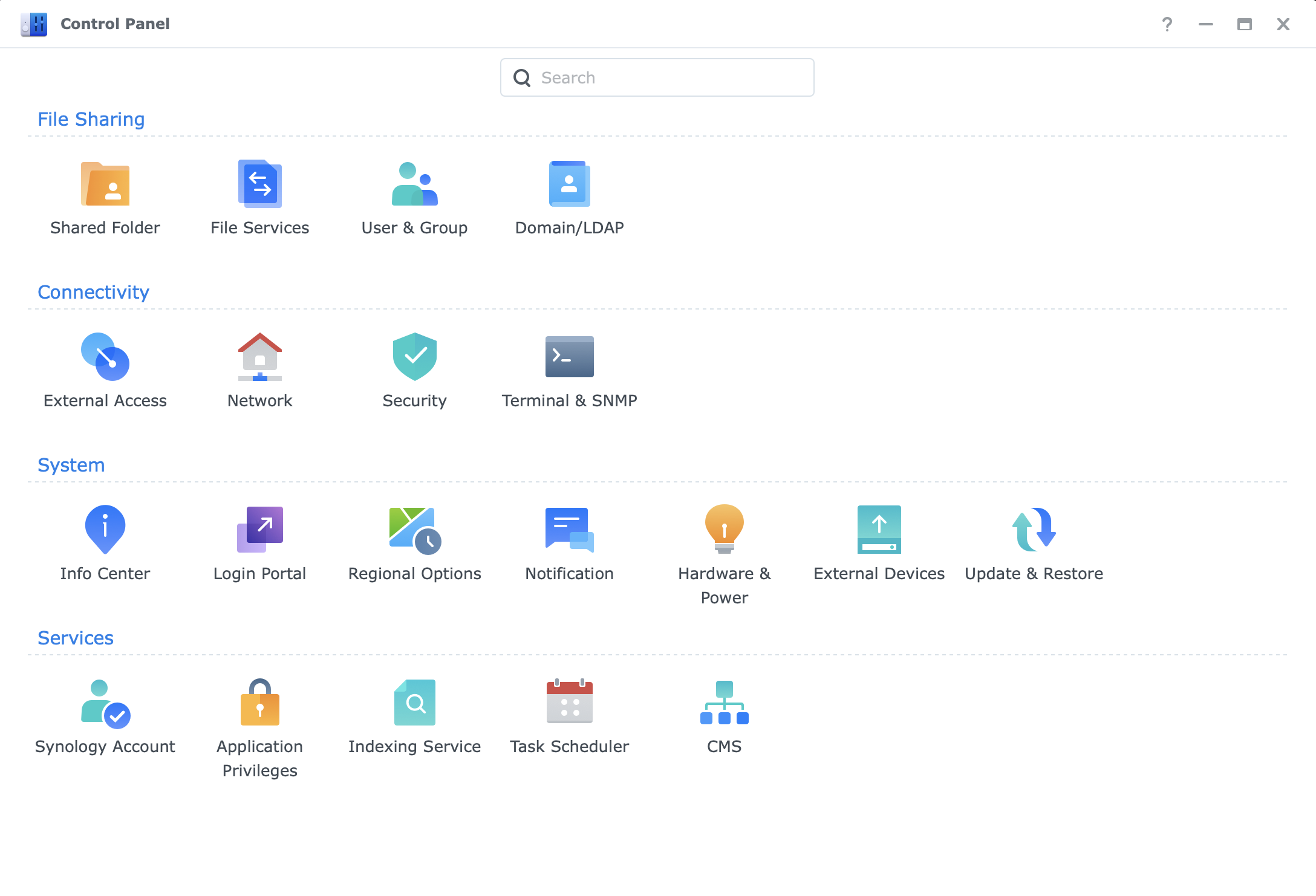Click into the Search input field

tap(657, 77)
